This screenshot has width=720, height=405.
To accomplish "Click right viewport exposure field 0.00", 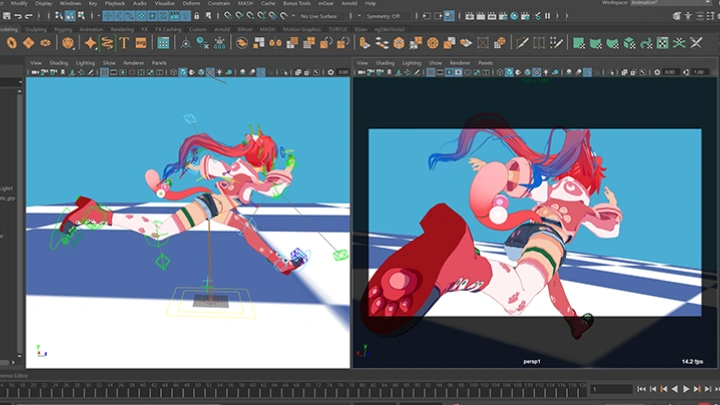I will [669, 72].
